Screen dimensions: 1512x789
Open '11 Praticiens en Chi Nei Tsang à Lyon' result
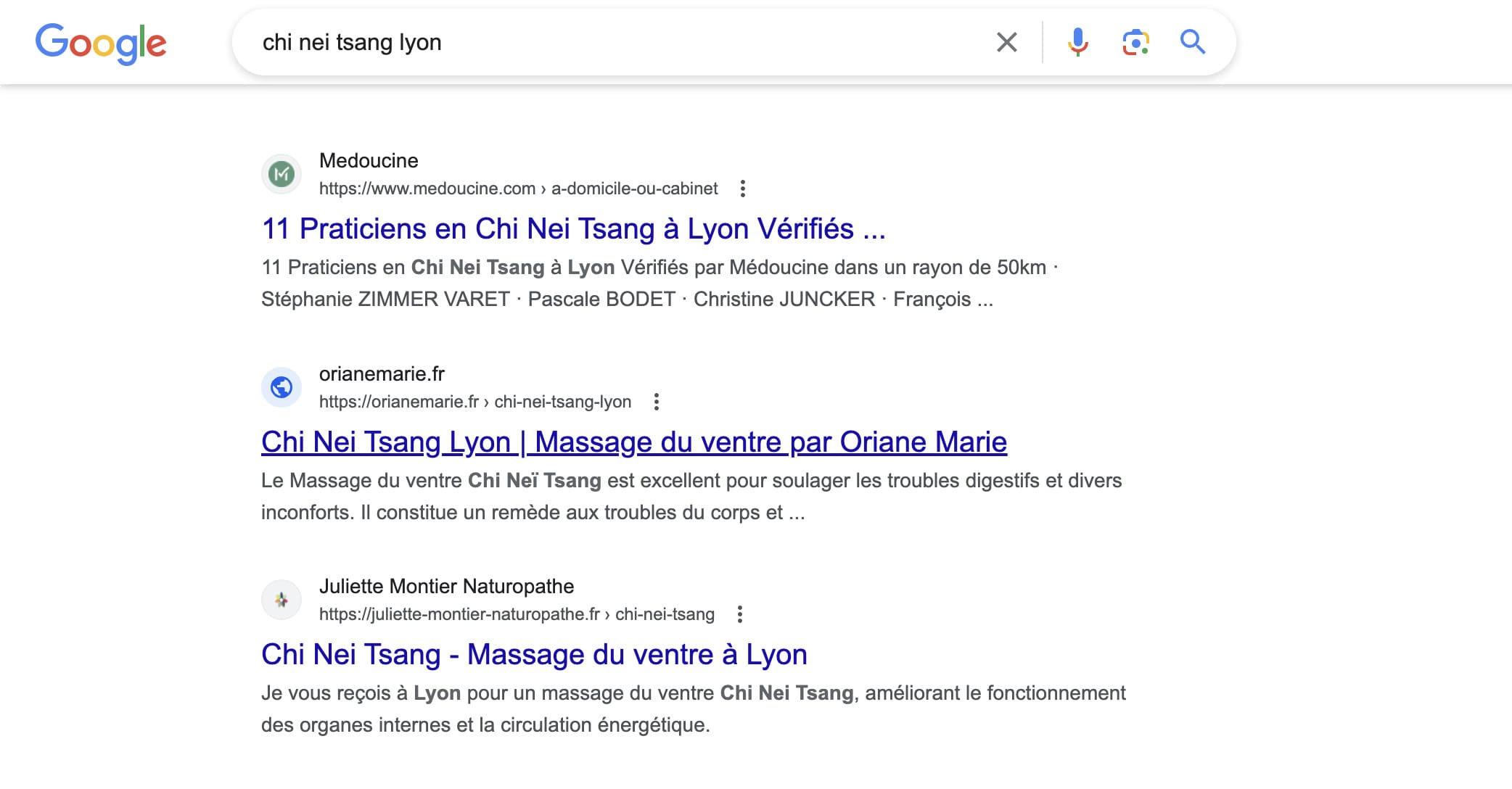[x=573, y=229]
